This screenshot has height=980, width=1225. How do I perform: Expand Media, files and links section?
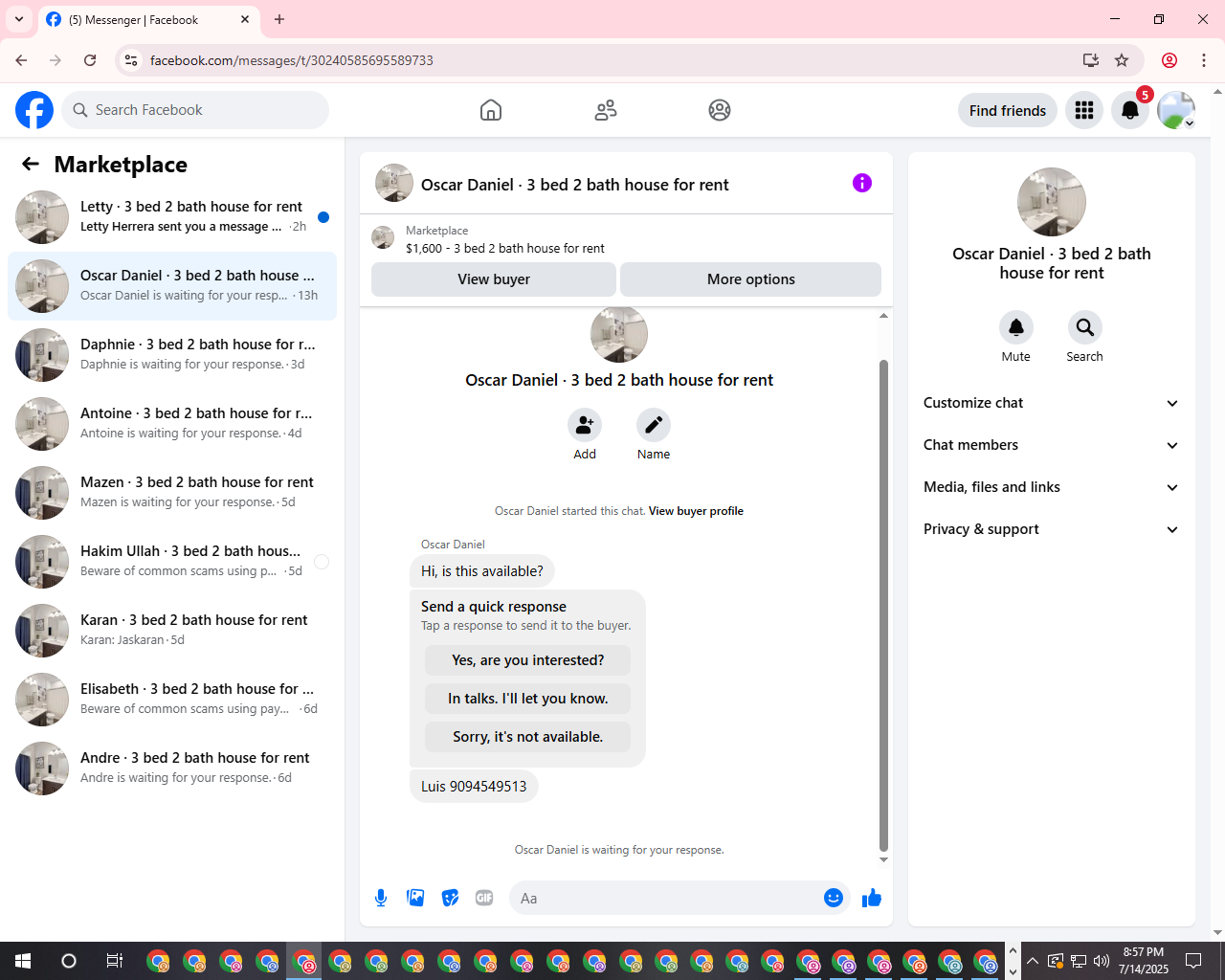1052,487
